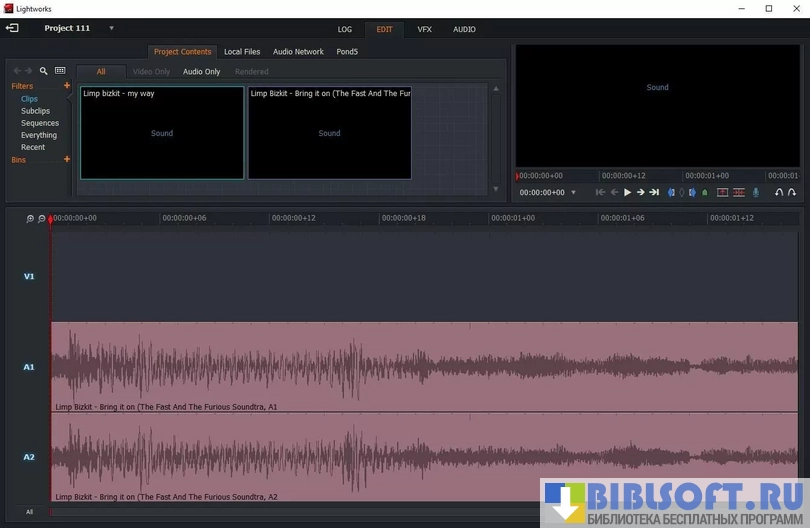Select the Audio Only filter
This screenshot has height=528, width=810.
tap(201, 72)
